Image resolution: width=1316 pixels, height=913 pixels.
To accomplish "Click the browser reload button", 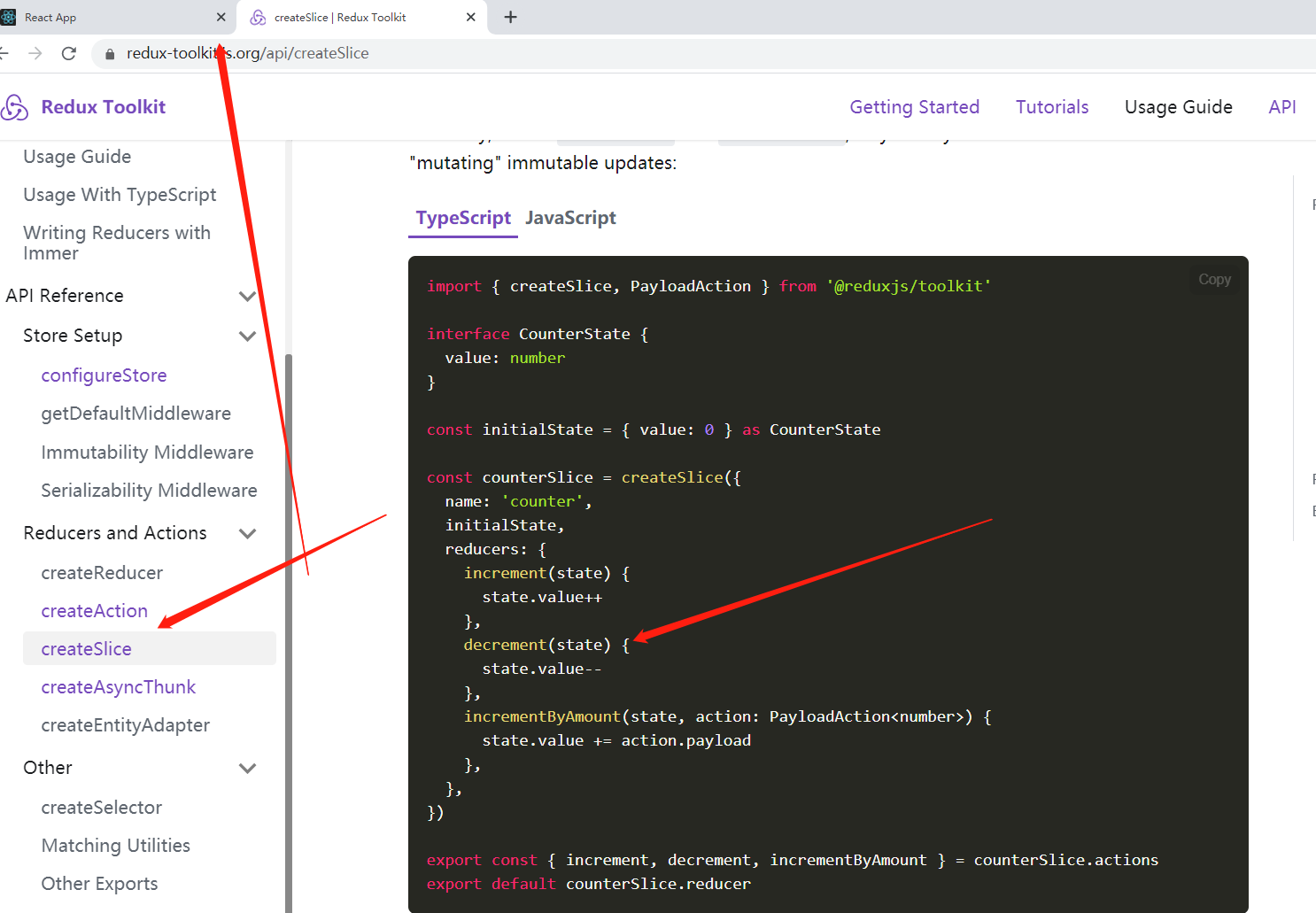I will point(69,53).
